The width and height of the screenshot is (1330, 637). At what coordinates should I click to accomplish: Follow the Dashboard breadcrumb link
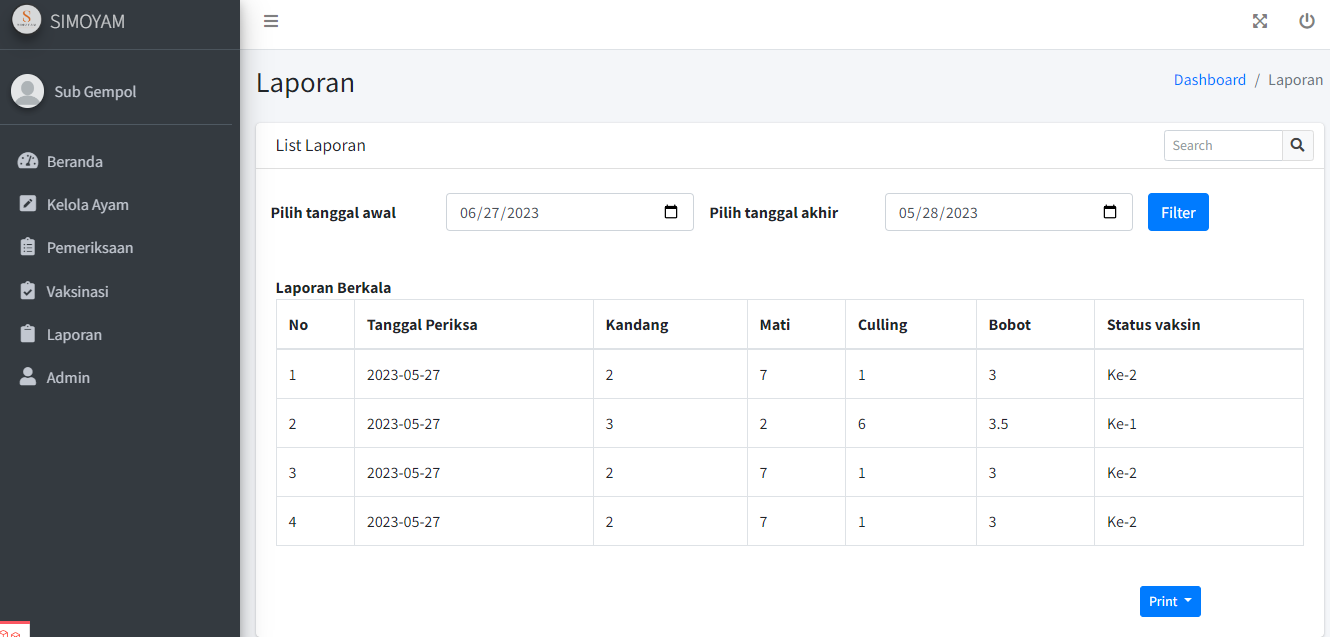tap(1210, 79)
